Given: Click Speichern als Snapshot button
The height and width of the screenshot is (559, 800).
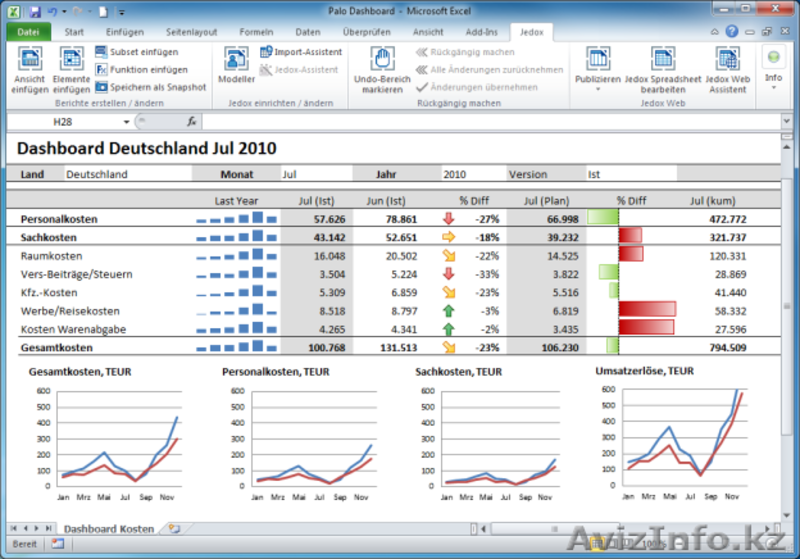Looking at the screenshot, I should (150, 88).
